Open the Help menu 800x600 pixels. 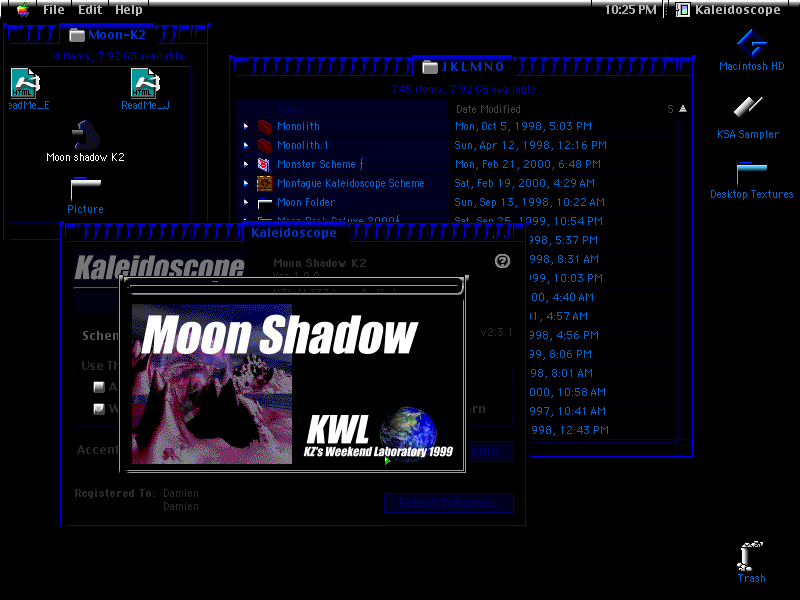coord(129,10)
